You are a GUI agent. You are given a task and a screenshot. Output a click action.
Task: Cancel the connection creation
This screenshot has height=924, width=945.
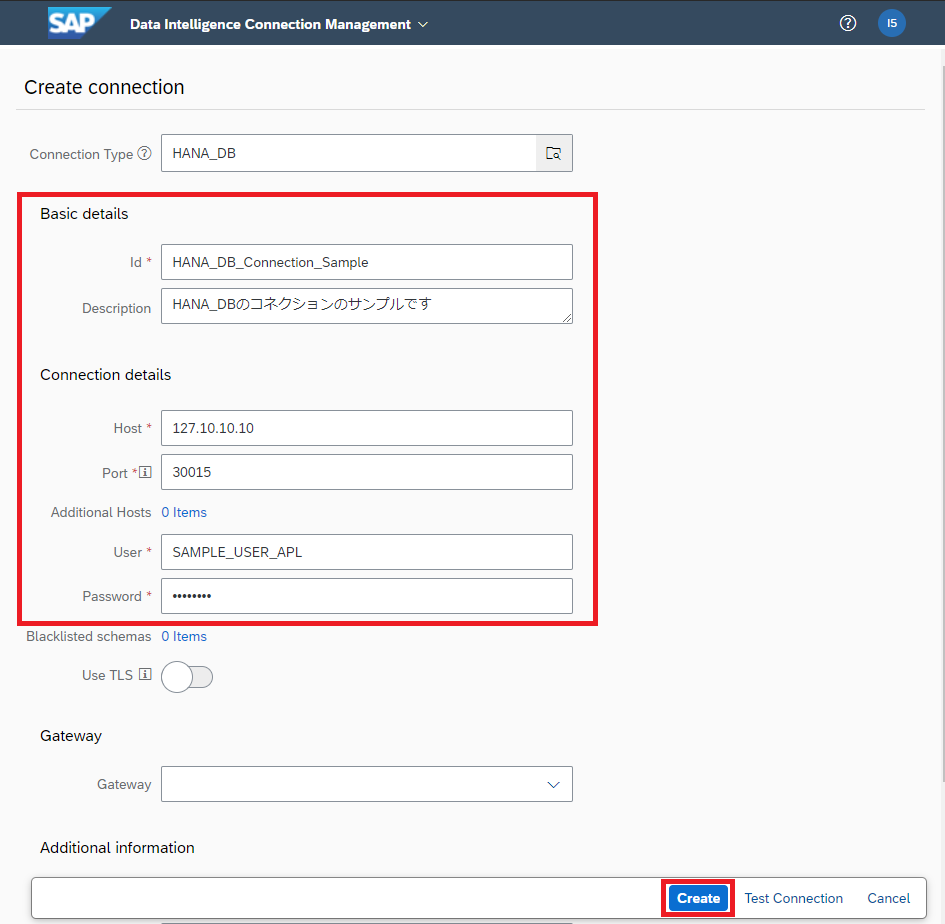point(888,898)
